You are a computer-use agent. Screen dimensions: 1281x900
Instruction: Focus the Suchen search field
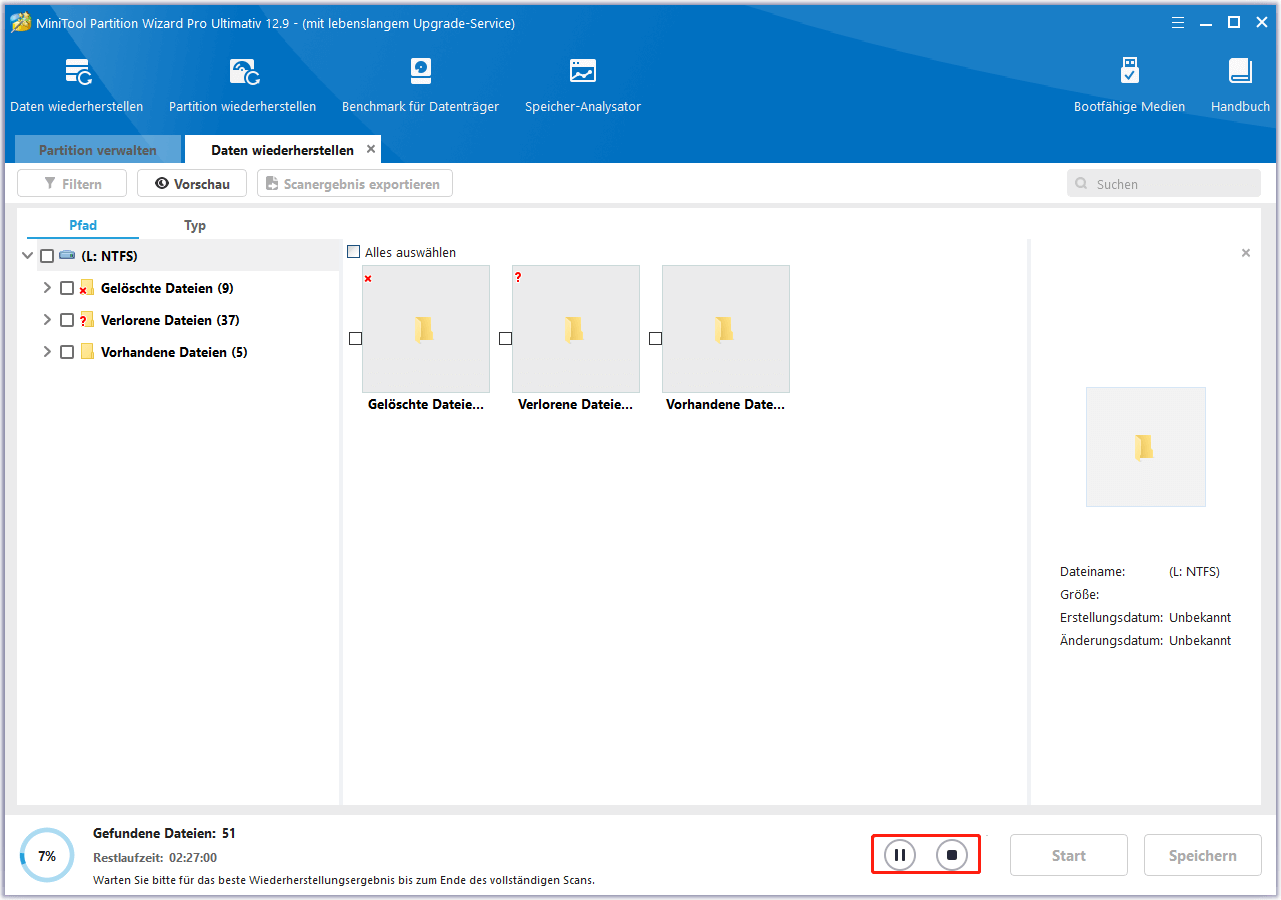point(1164,184)
